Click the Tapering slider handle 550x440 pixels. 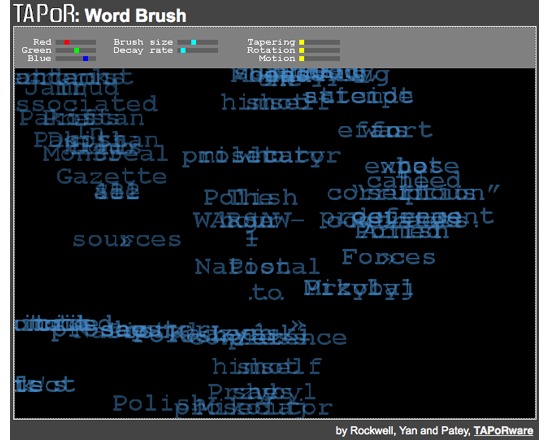[x=301, y=42]
